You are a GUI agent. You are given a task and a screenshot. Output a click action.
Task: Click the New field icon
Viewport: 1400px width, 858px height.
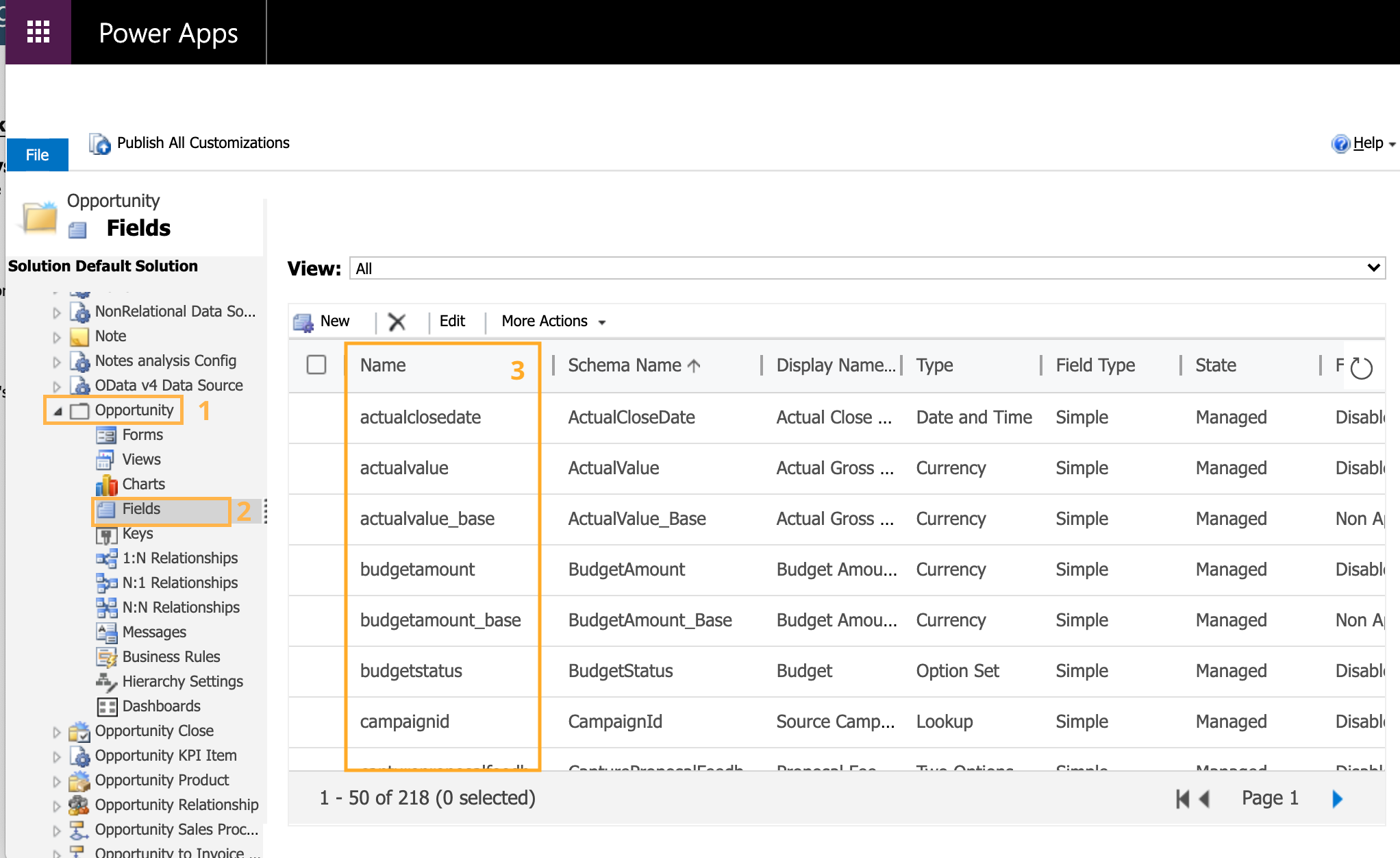click(303, 321)
